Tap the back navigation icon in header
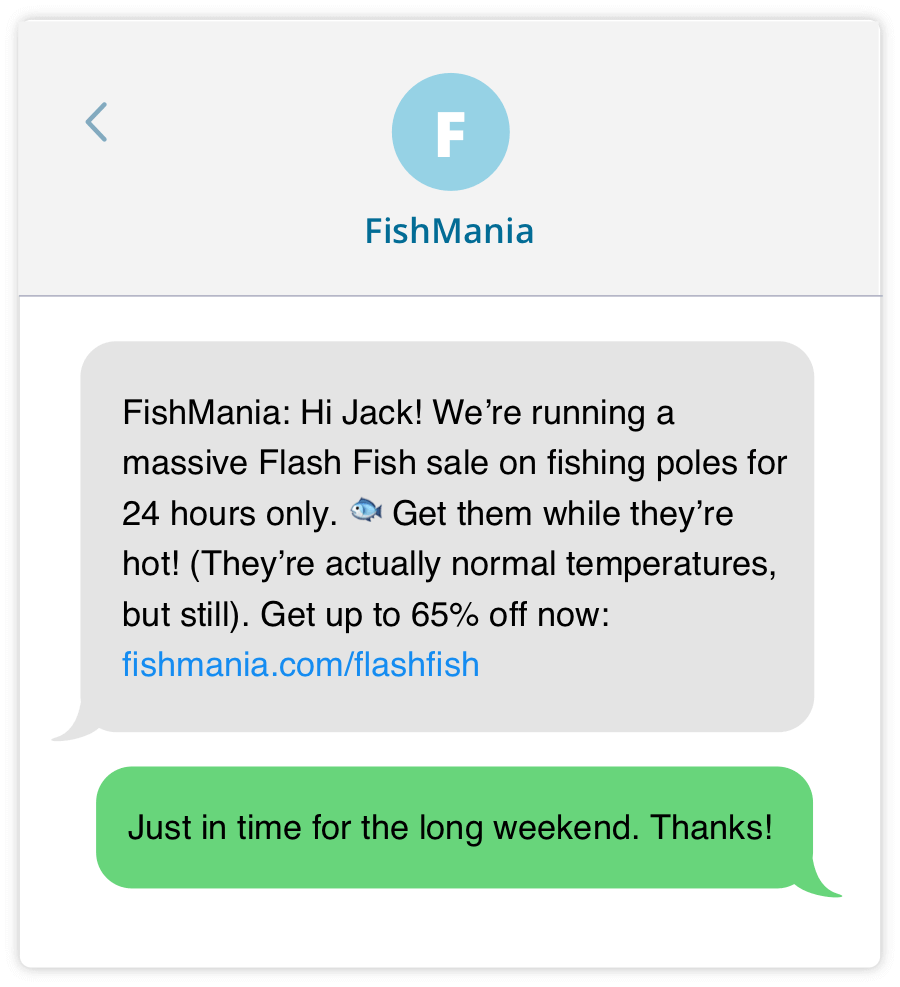The height and width of the screenshot is (987, 900). [95, 122]
